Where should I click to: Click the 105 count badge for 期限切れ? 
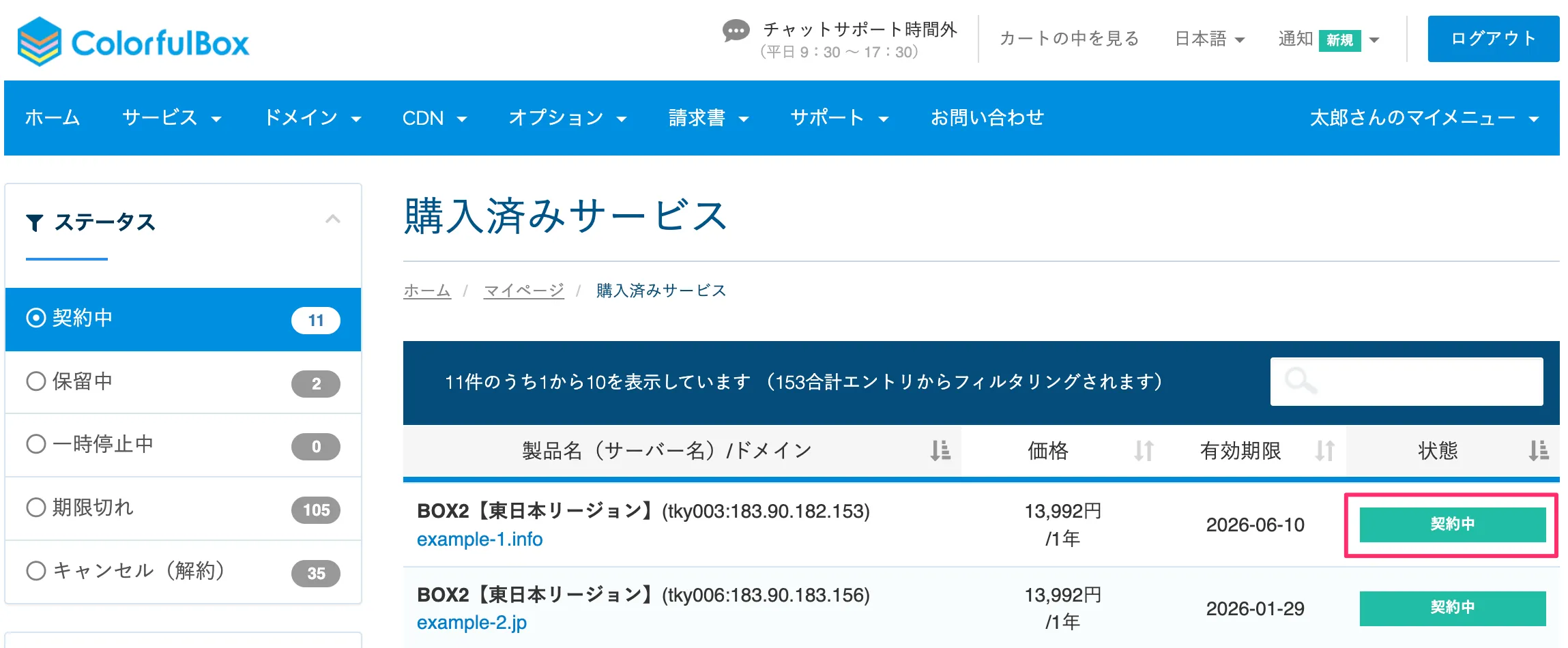coord(316,510)
